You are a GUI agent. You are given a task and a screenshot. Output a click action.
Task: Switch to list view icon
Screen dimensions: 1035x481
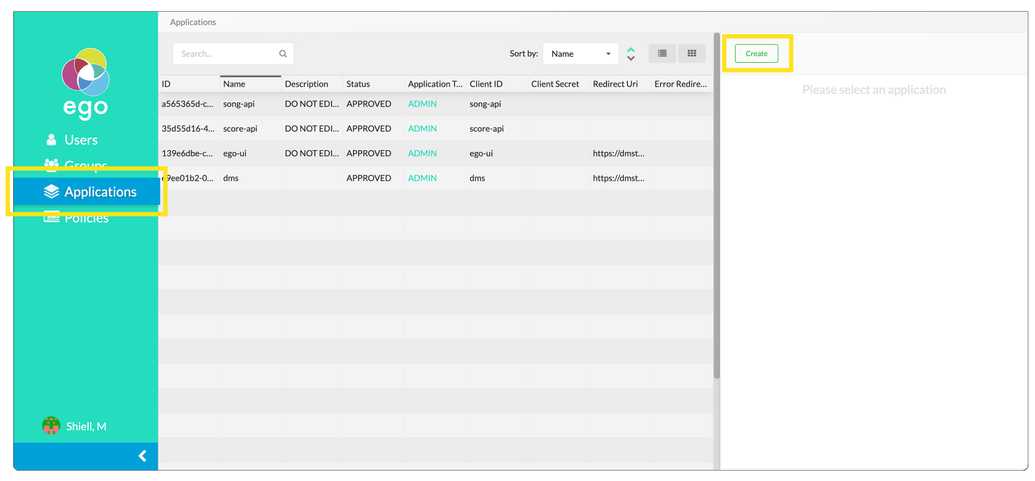(662, 53)
